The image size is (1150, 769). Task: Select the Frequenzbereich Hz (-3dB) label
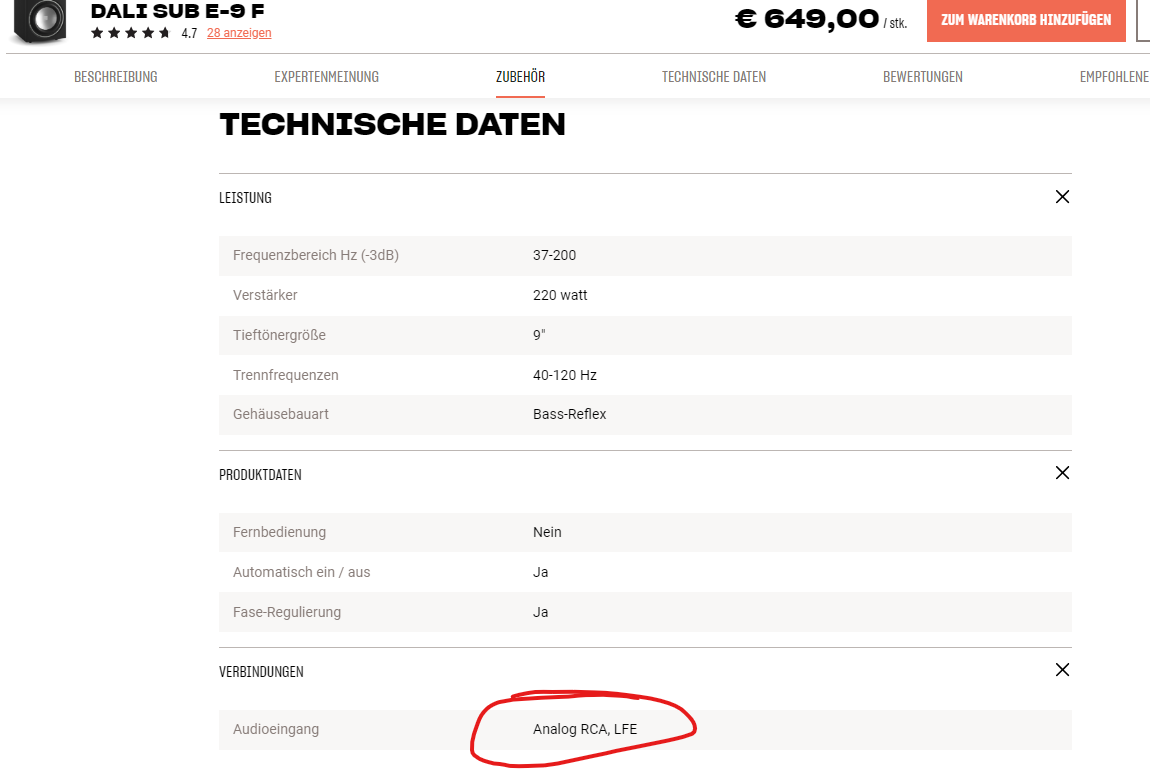[x=315, y=255]
